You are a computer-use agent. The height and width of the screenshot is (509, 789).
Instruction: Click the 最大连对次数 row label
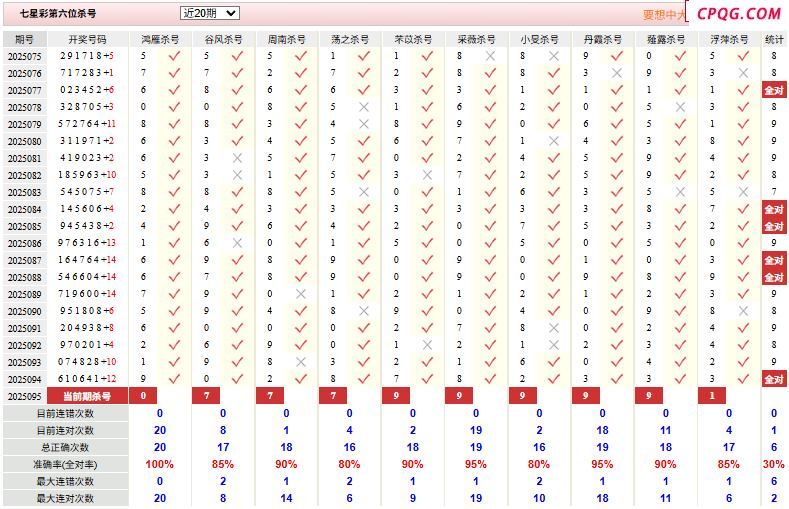65,498
